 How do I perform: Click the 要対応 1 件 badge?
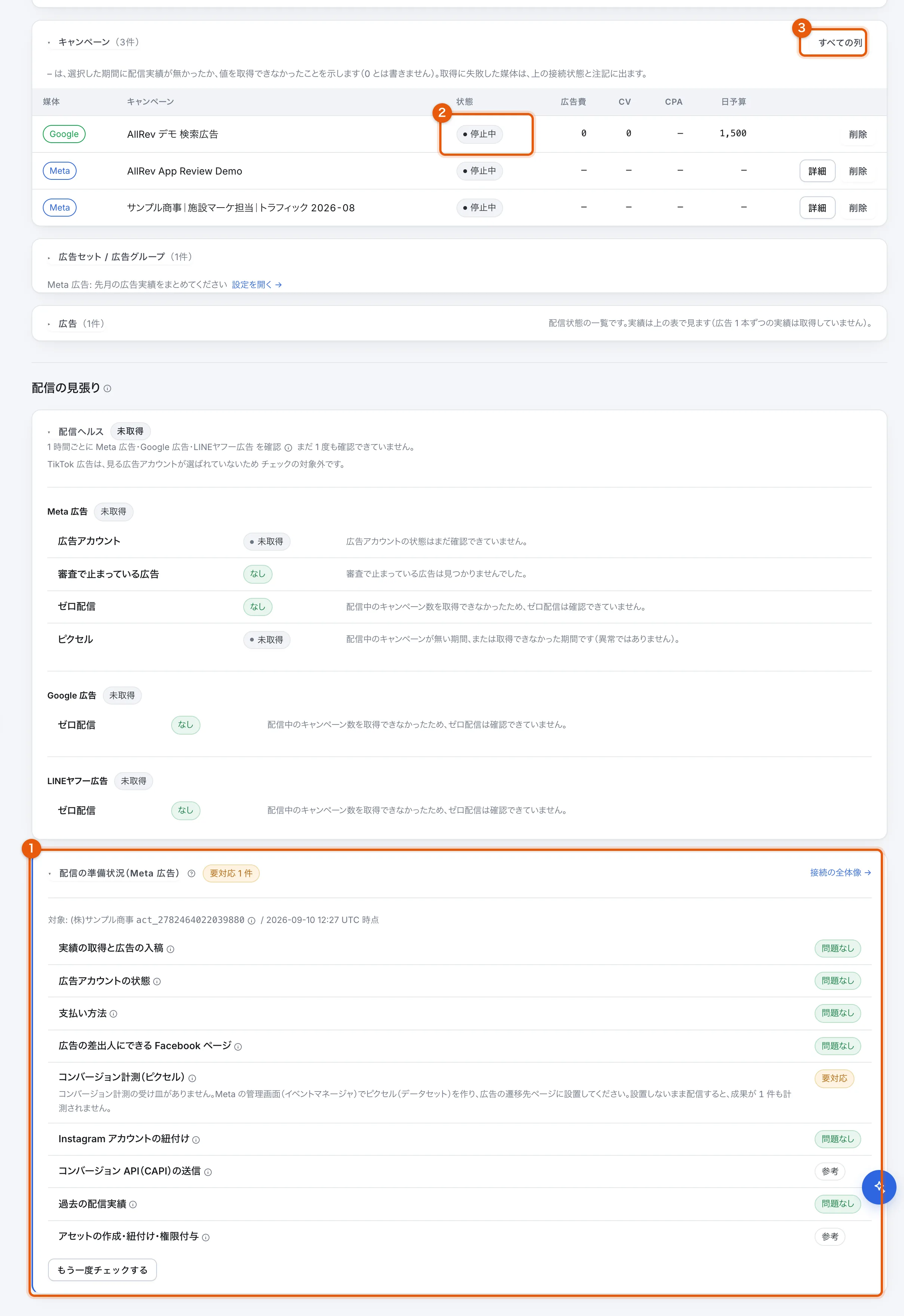[231, 873]
